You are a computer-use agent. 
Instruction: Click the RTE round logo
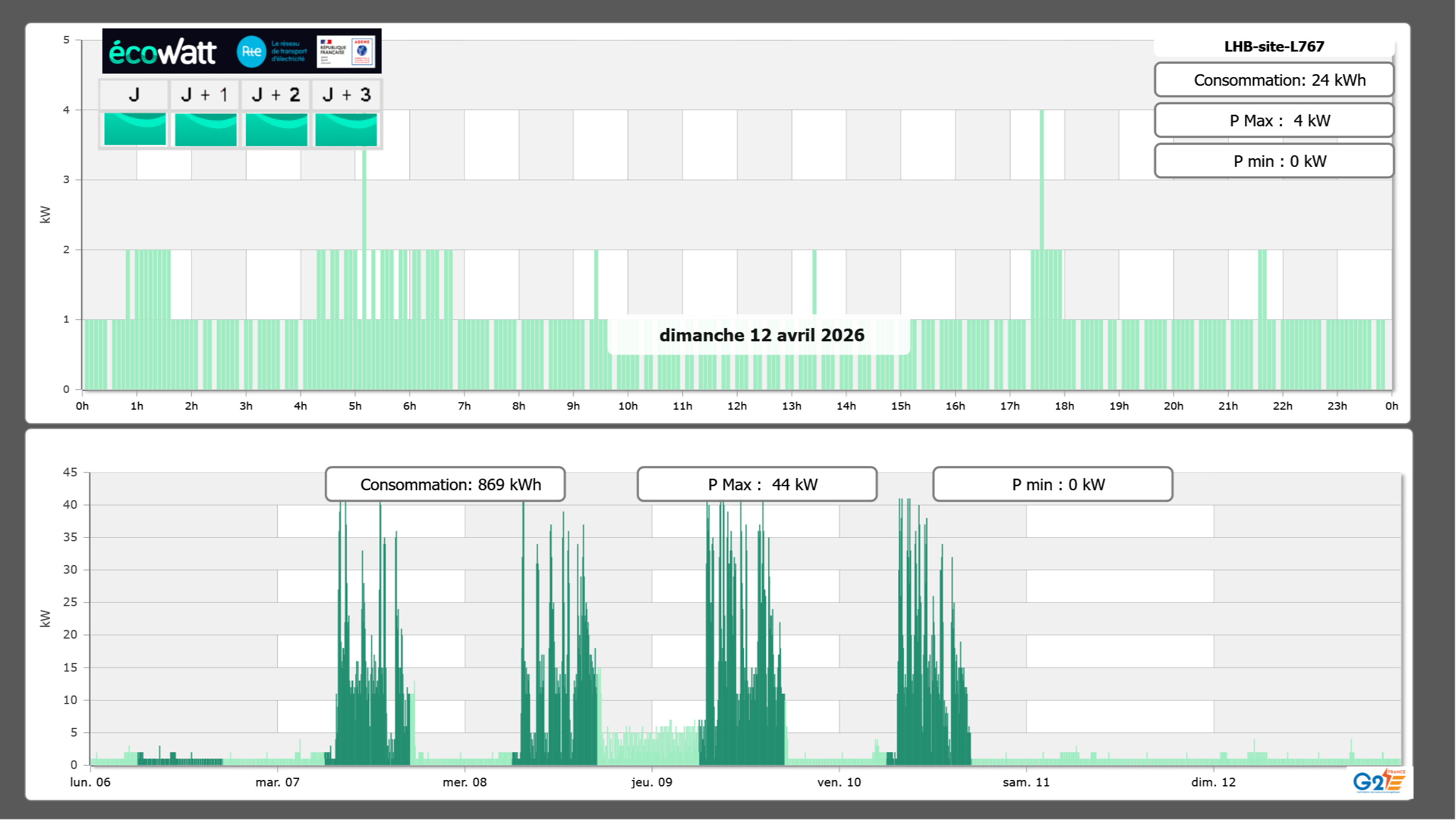[251, 52]
